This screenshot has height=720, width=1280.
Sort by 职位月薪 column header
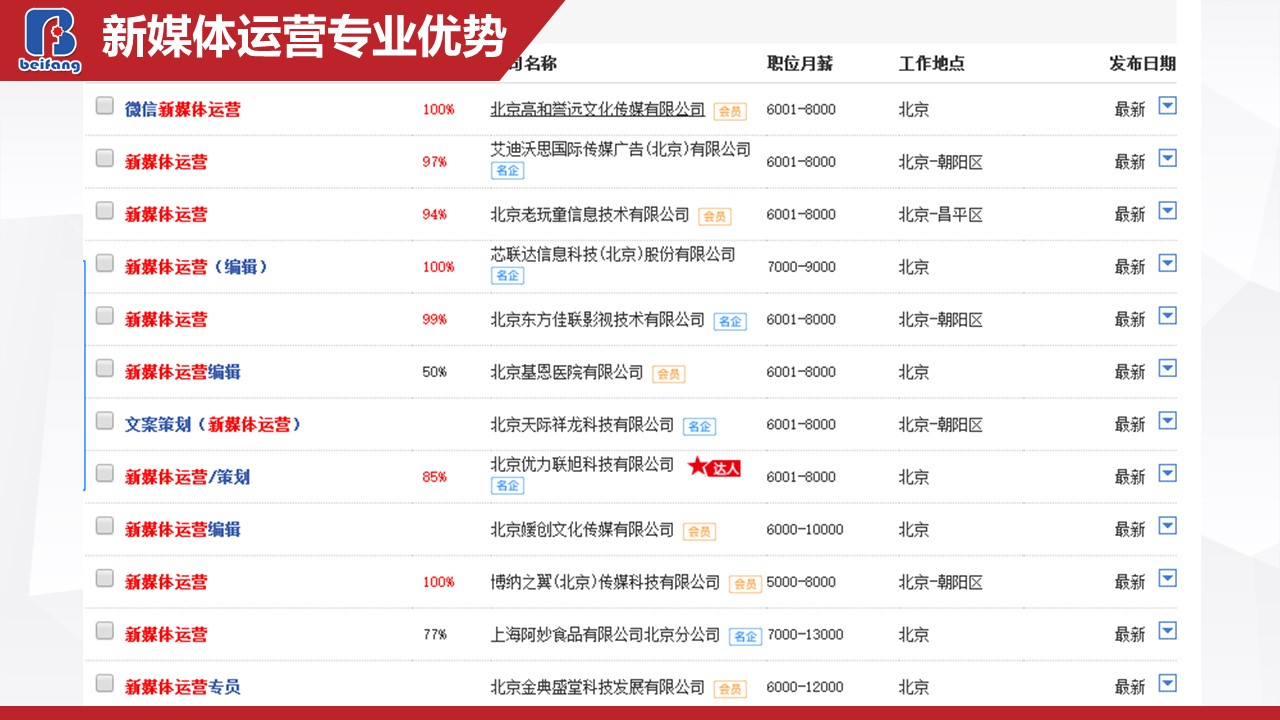(800, 63)
